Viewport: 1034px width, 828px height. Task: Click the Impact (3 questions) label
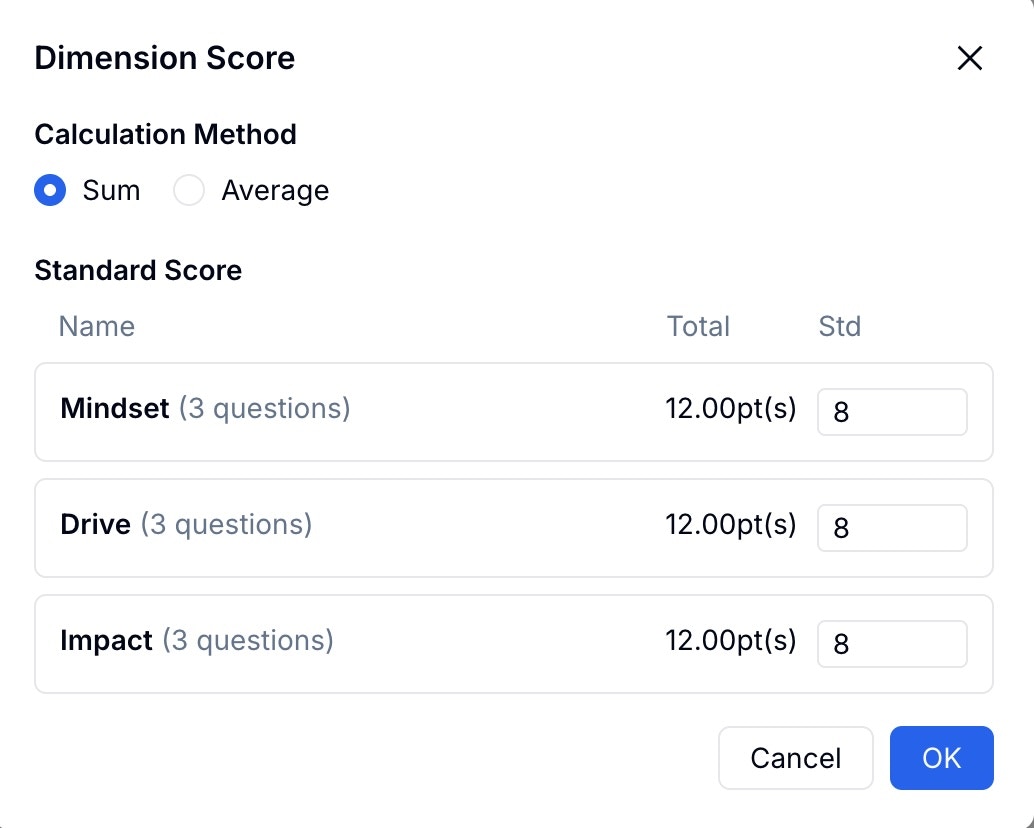click(197, 640)
